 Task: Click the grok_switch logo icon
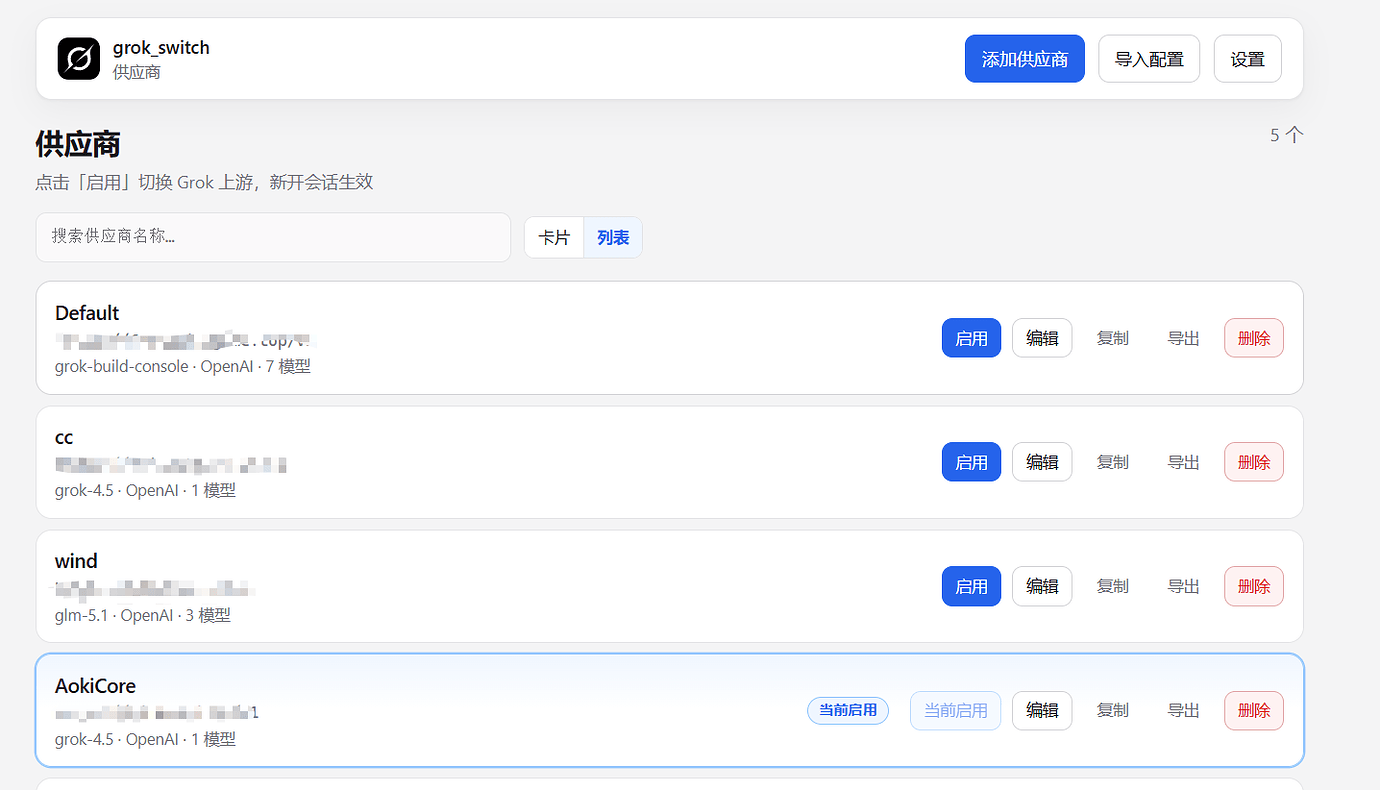point(78,59)
